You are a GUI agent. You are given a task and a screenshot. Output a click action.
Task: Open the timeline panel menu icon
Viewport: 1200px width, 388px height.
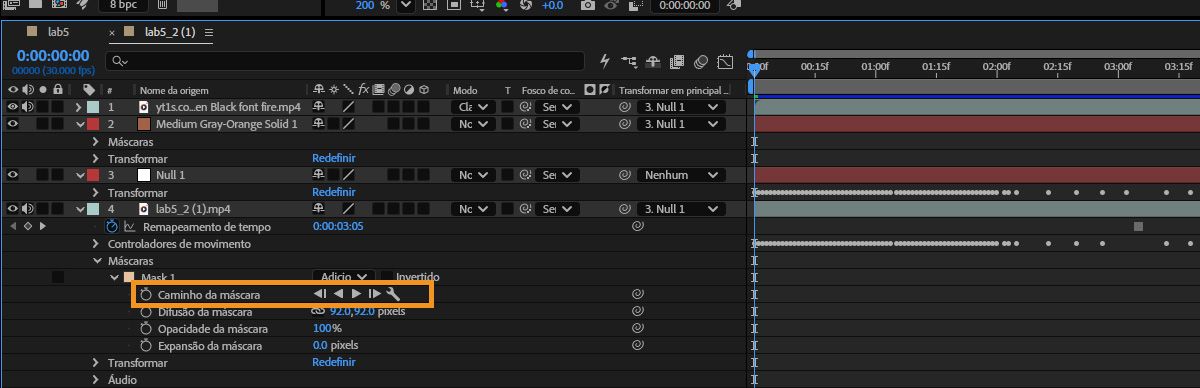pyautogui.click(x=209, y=32)
